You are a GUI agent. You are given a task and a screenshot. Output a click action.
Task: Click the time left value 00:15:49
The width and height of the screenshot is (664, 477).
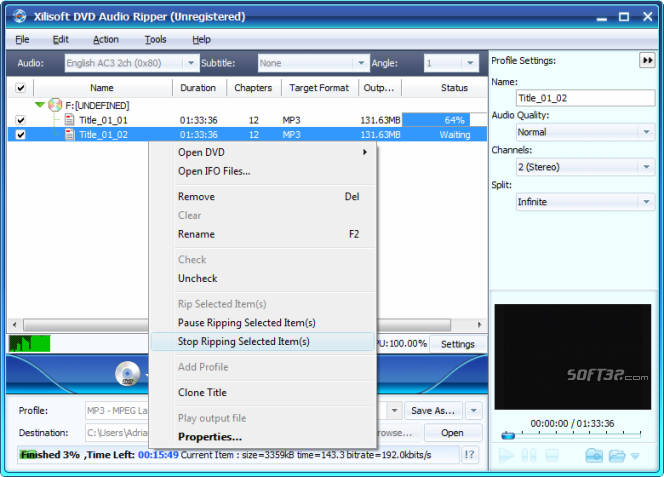(158, 455)
